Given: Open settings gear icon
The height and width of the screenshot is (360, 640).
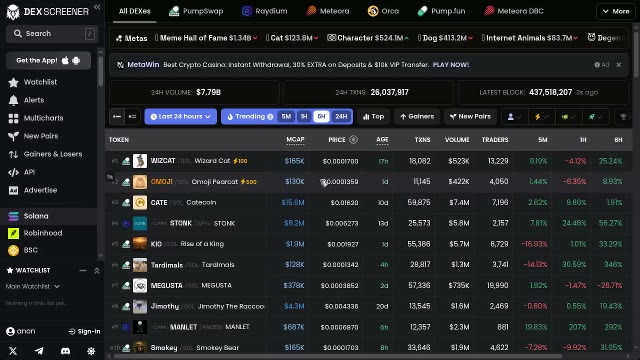Looking at the screenshot, I should [91, 351].
